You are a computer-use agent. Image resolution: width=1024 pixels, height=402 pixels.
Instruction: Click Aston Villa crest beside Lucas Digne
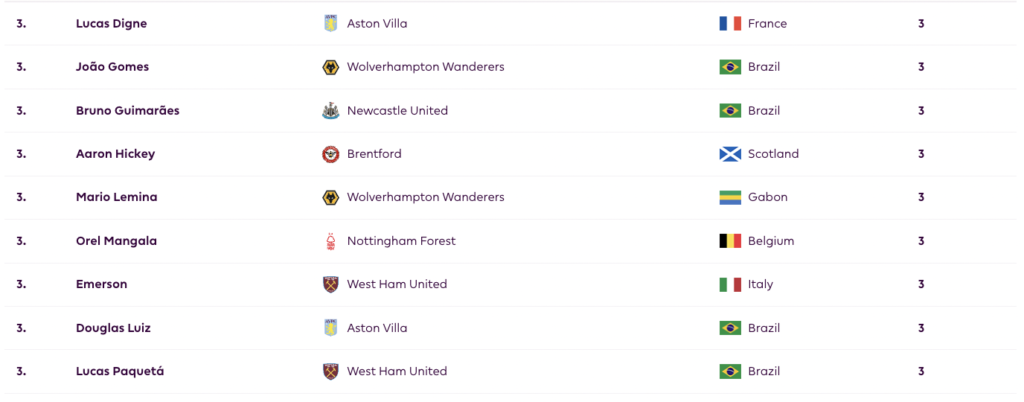(330, 24)
